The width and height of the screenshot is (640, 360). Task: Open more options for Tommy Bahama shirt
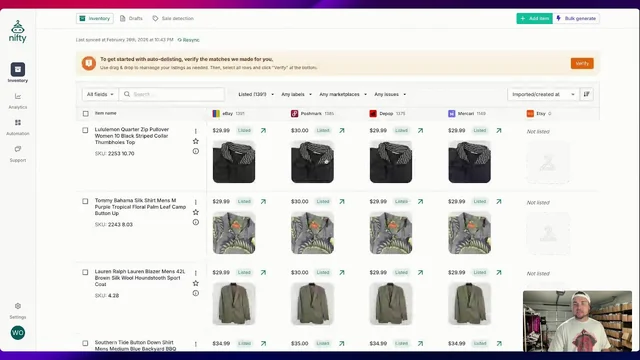[196, 202]
